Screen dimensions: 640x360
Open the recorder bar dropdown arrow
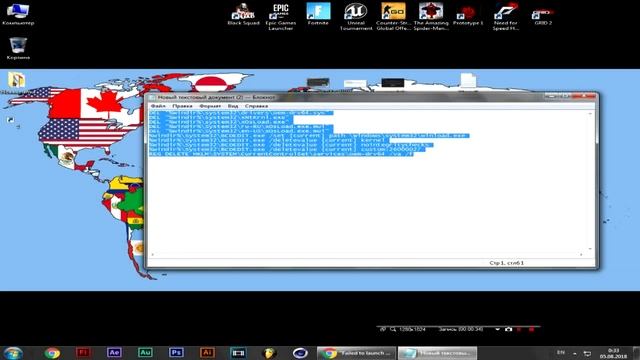pyautogui.click(x=498, y=329)
